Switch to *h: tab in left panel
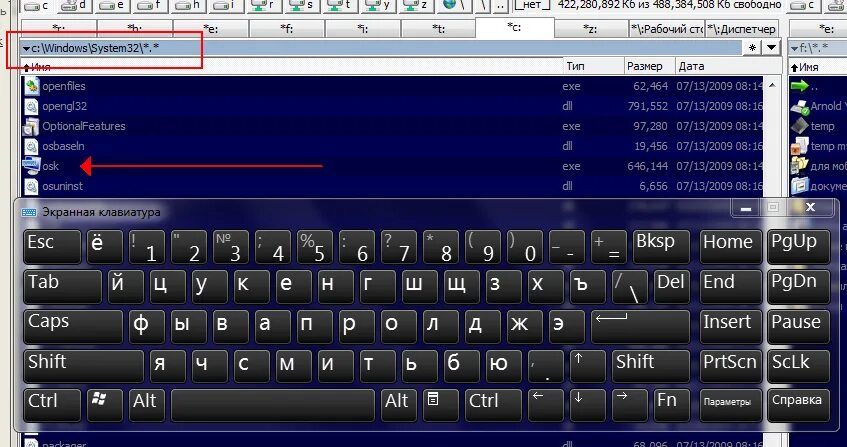This screenshot has width=847, height=447. [x=135, y=29]
